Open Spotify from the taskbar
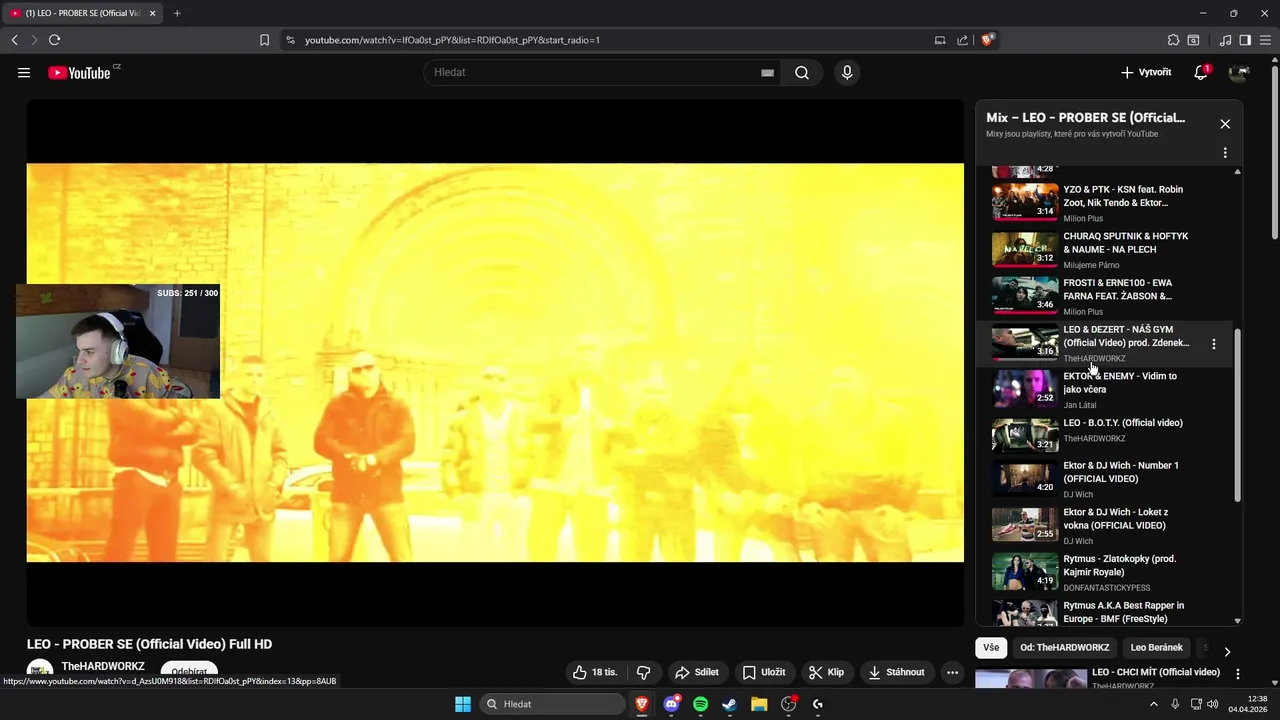1280x720 pixels. pyautogui.click(x=701, y=704)
